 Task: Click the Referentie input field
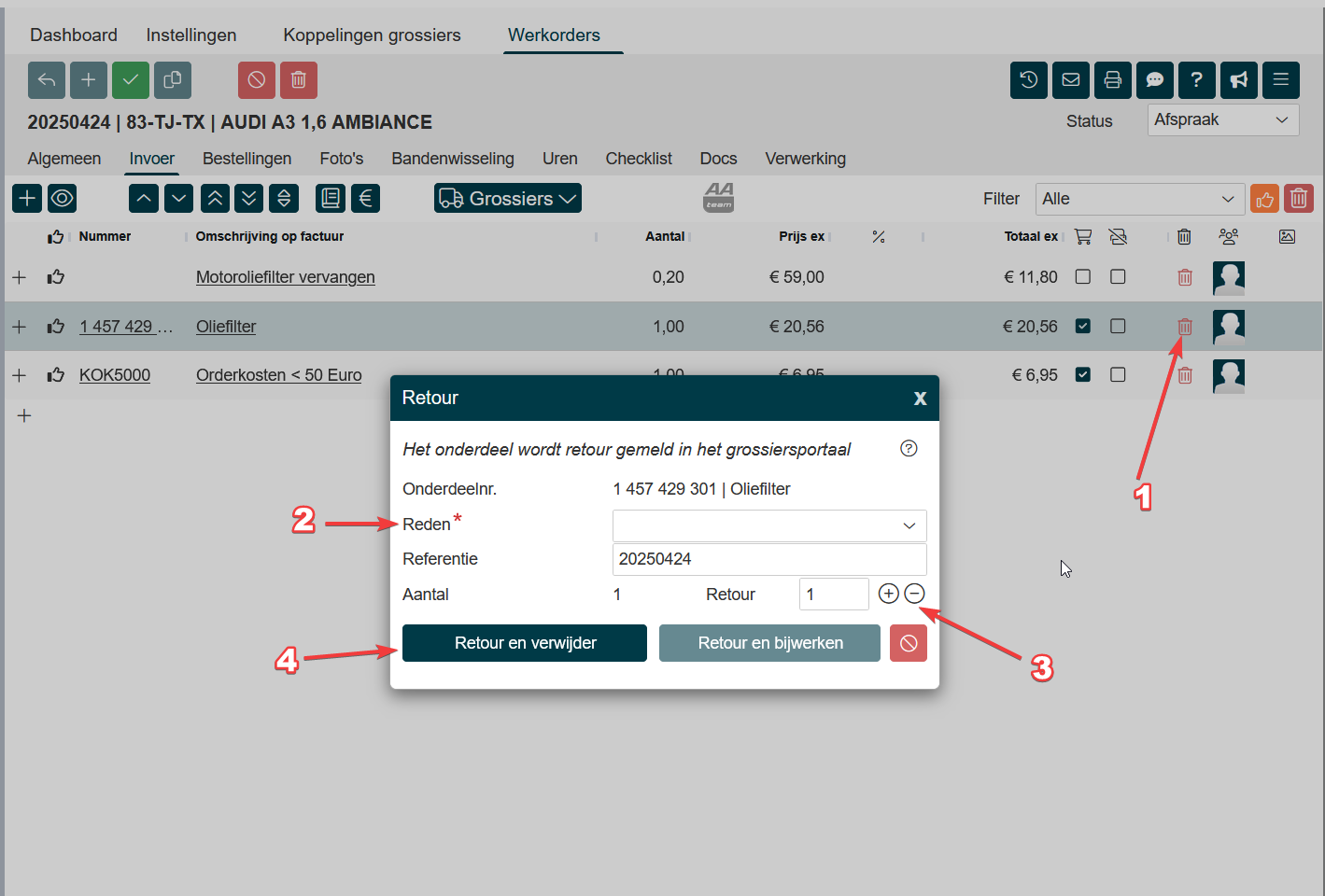tap(768, 559)
